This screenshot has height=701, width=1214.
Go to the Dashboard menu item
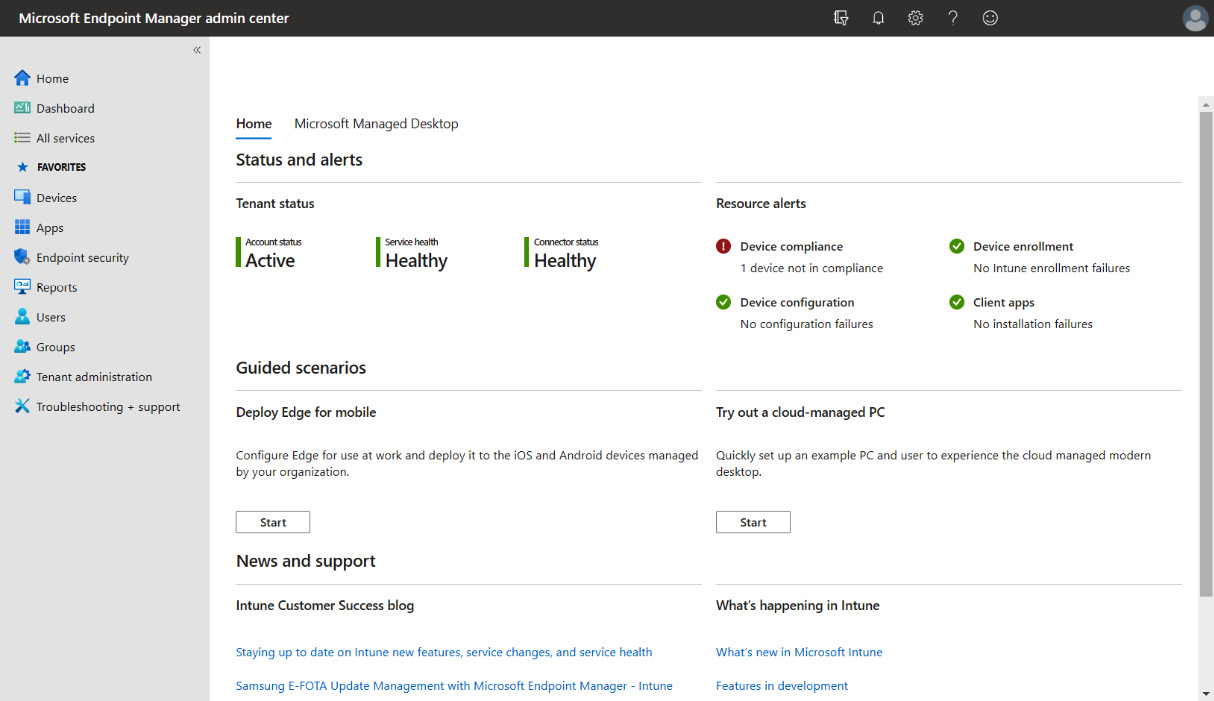pyautogui.click(x=65, y=108)
